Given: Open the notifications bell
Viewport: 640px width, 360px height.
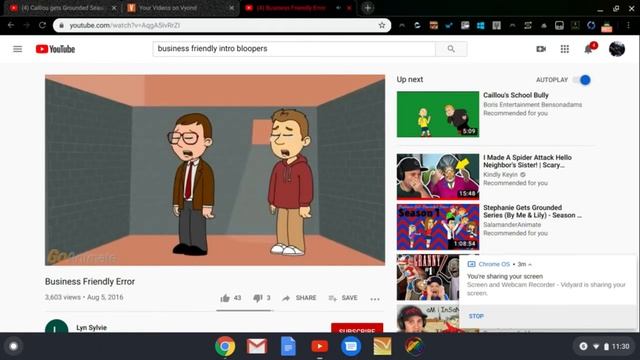Looking at the screenshot, I should coord(588,49).
